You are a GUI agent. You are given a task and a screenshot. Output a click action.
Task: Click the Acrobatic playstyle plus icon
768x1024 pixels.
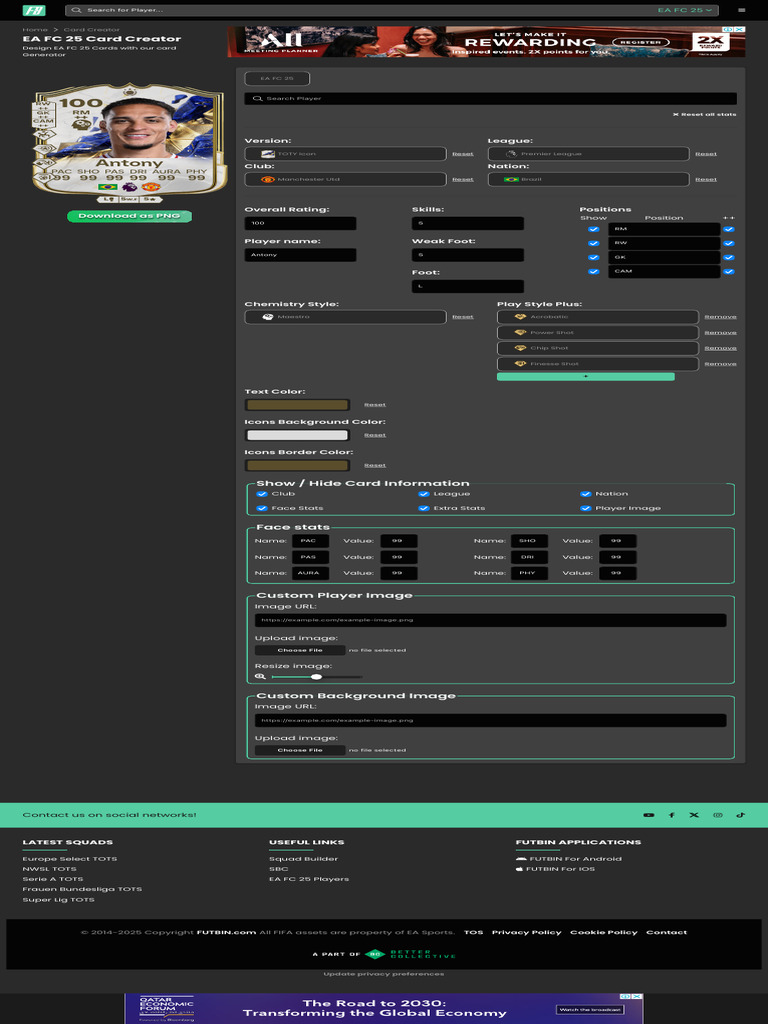520,317
